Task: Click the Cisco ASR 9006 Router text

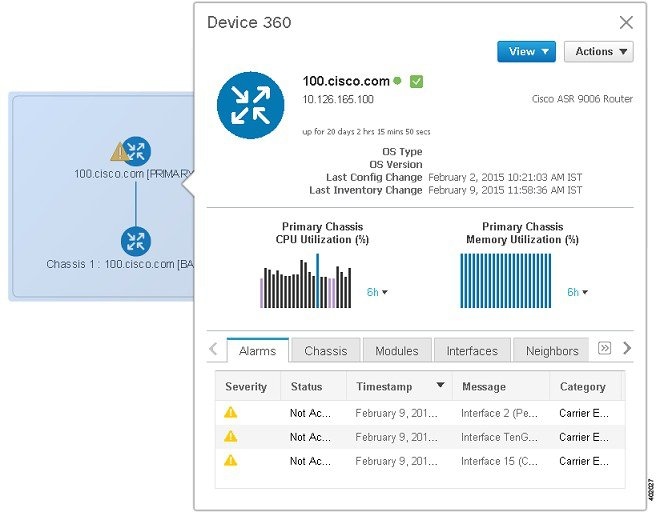Action: pyautogui.click(x=582, y=99)
